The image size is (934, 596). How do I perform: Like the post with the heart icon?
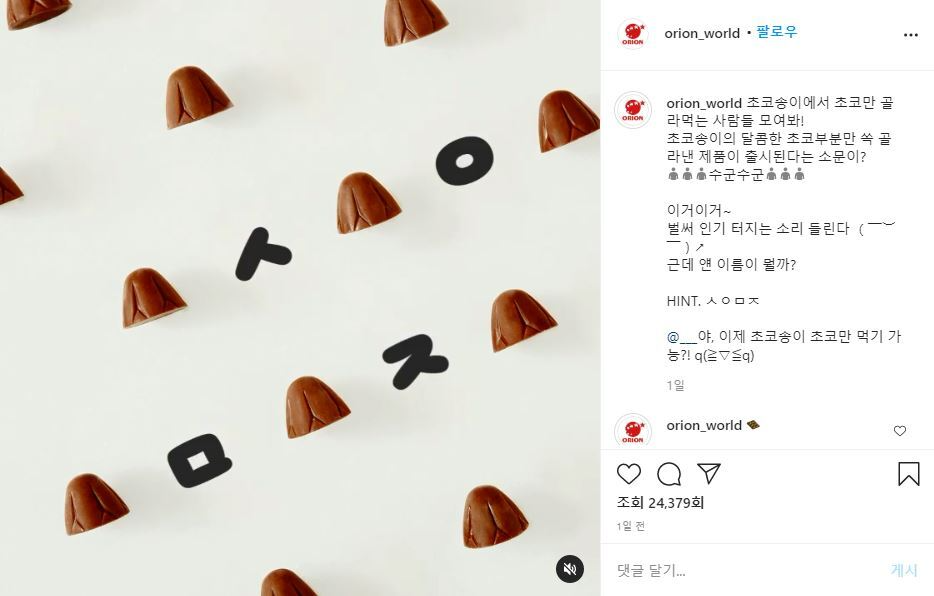tap(628, 474)
